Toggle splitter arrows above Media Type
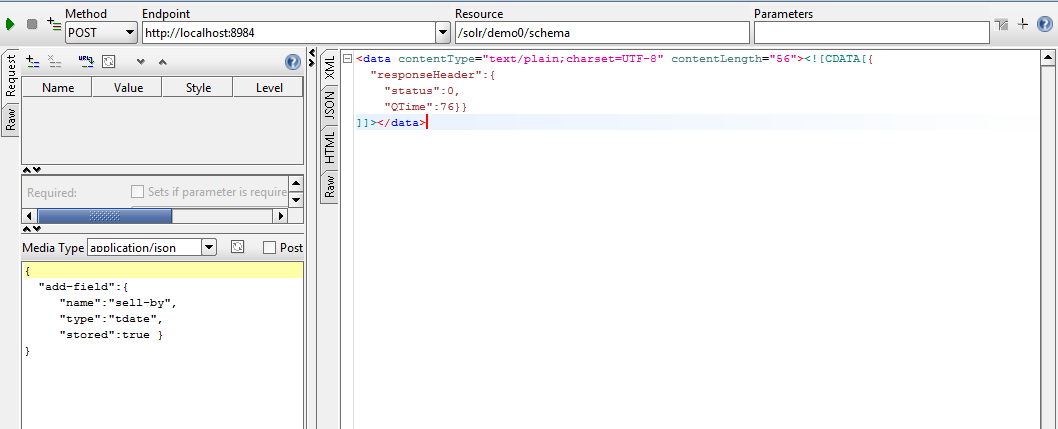 pos(32,231)
